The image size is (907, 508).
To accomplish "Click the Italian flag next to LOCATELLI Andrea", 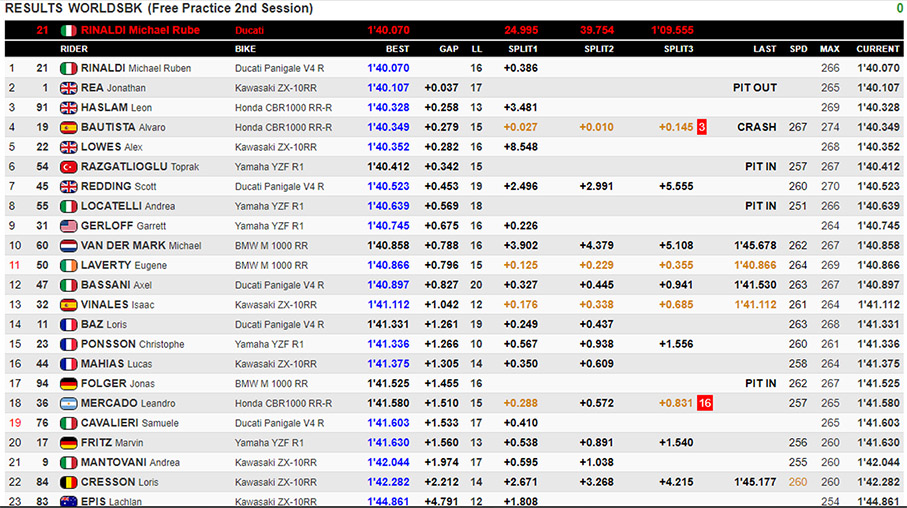I will [x=68, y=206].
